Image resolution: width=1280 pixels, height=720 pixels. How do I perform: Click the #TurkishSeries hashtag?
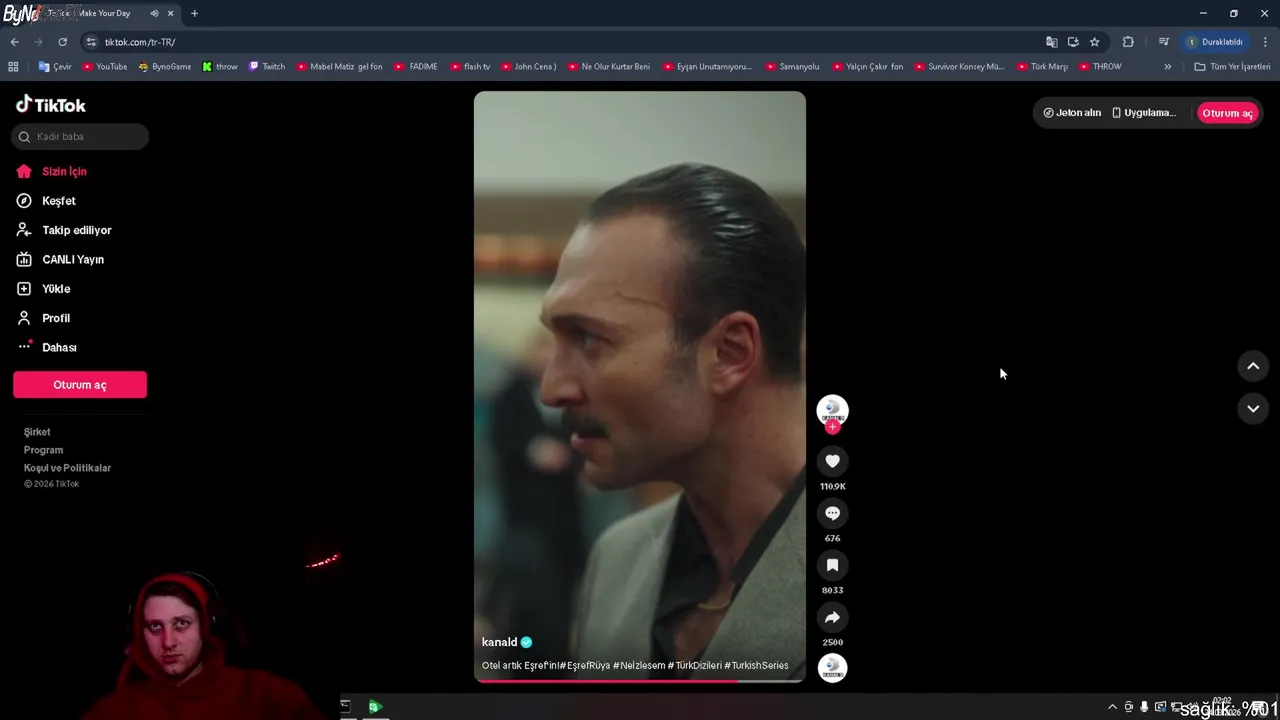click(x=756, y=666)
